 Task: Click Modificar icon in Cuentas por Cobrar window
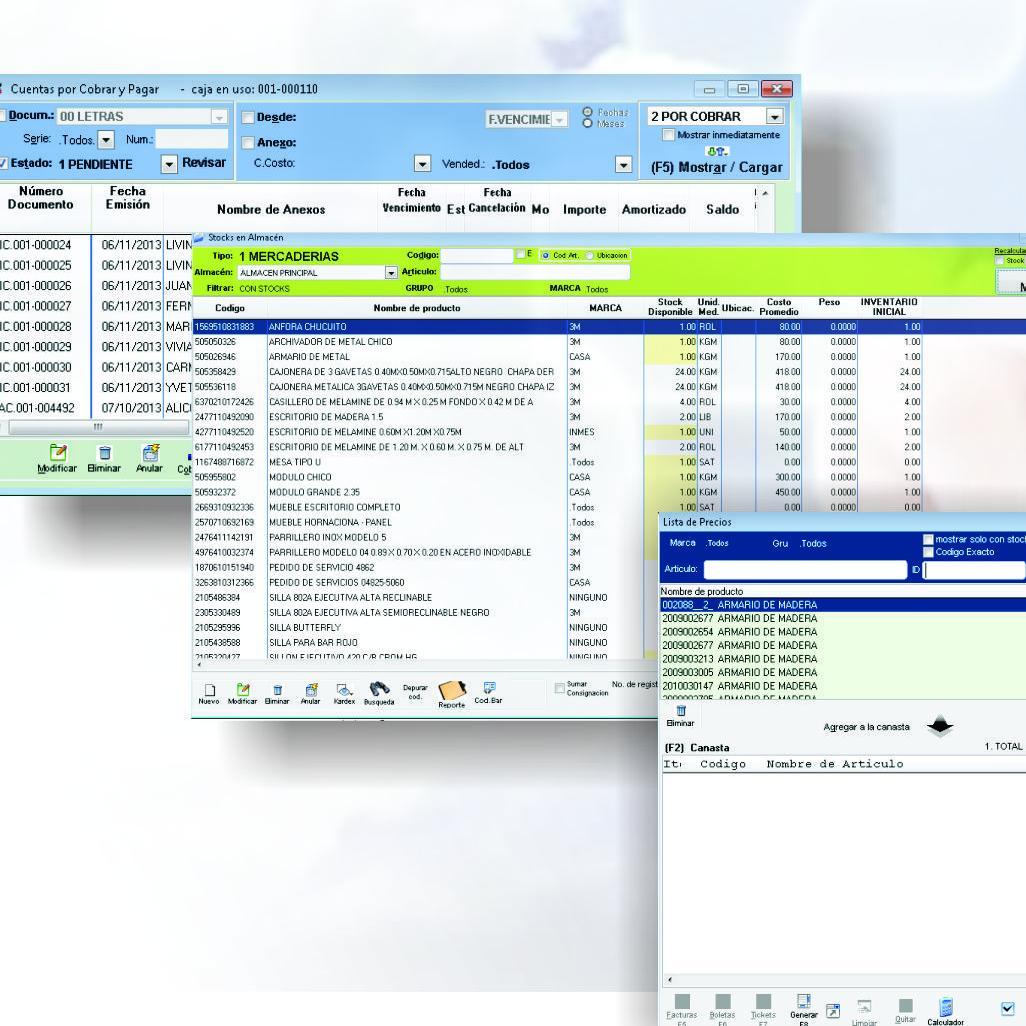58,452
